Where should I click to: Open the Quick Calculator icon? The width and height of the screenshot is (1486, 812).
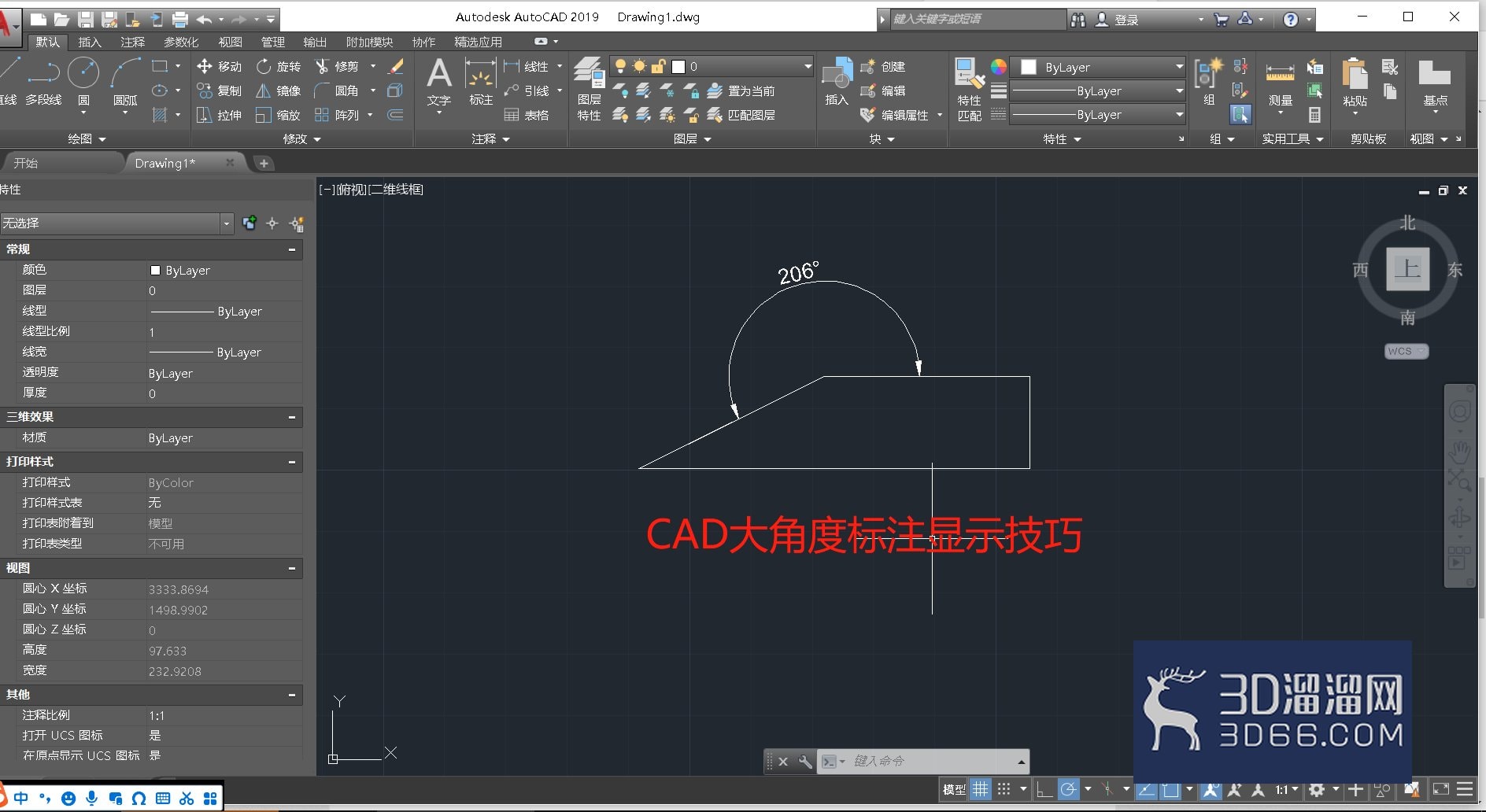tap(1314, 115)
